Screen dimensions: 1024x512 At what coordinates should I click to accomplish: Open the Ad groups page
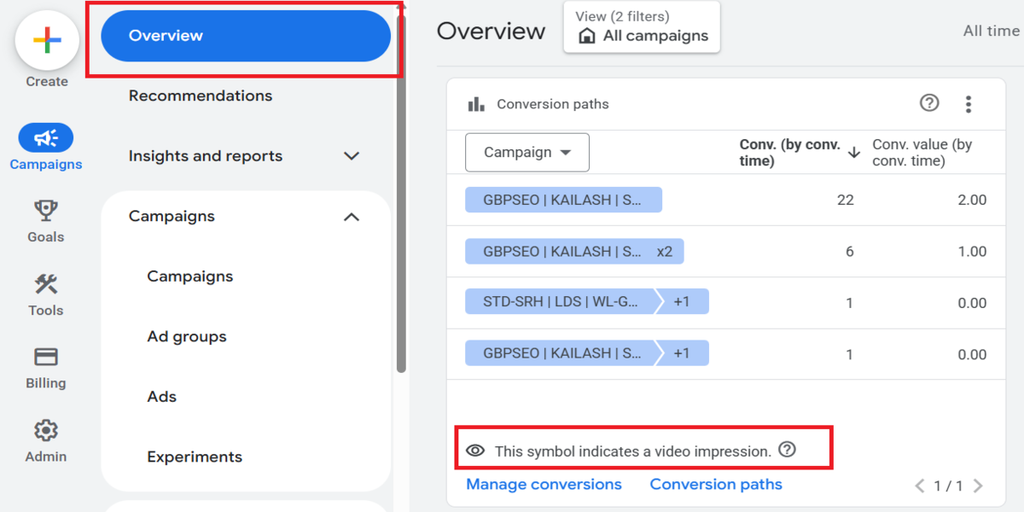click(187, 336)
